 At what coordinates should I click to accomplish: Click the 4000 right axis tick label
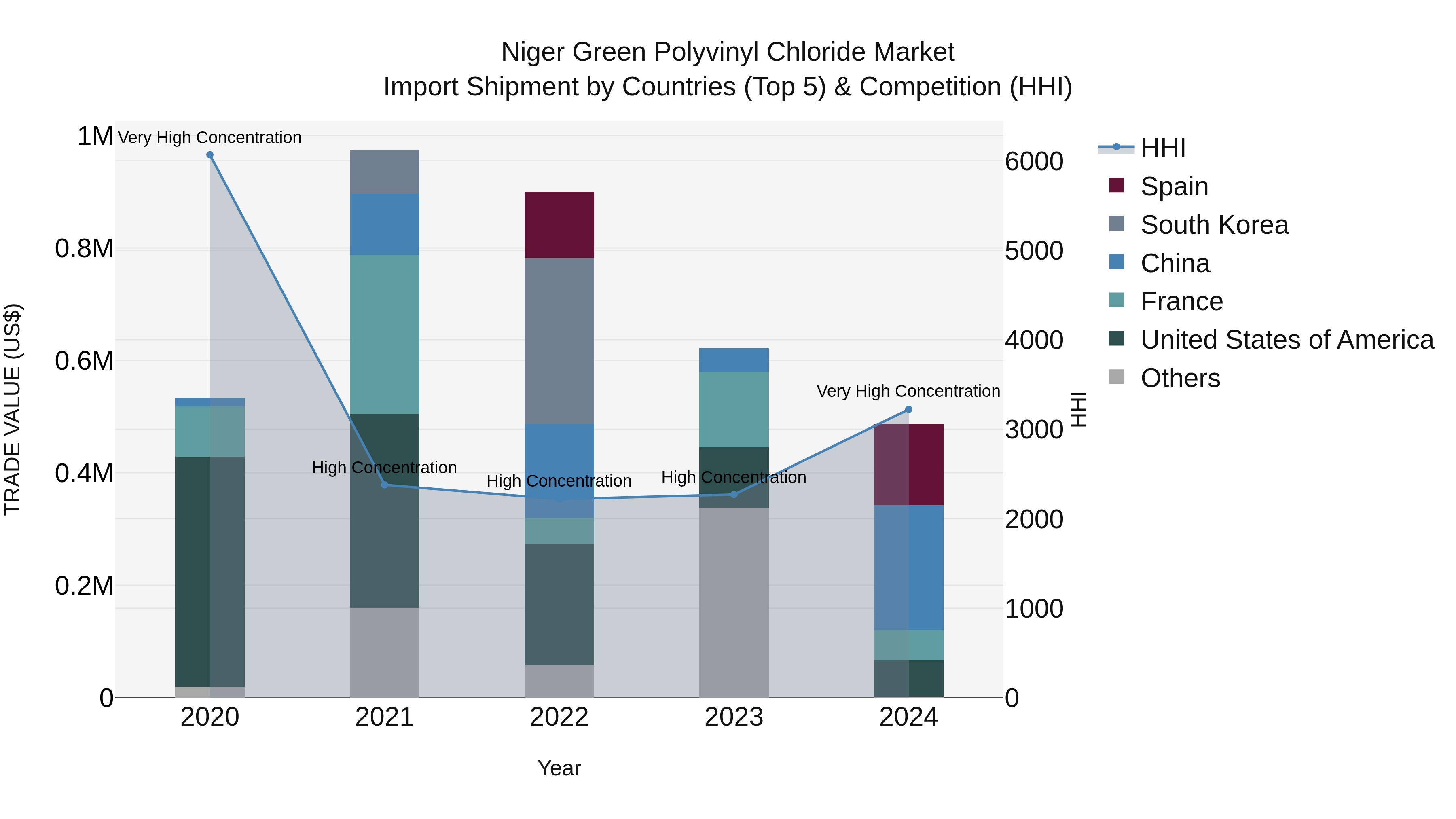(x=1034, y=340)
